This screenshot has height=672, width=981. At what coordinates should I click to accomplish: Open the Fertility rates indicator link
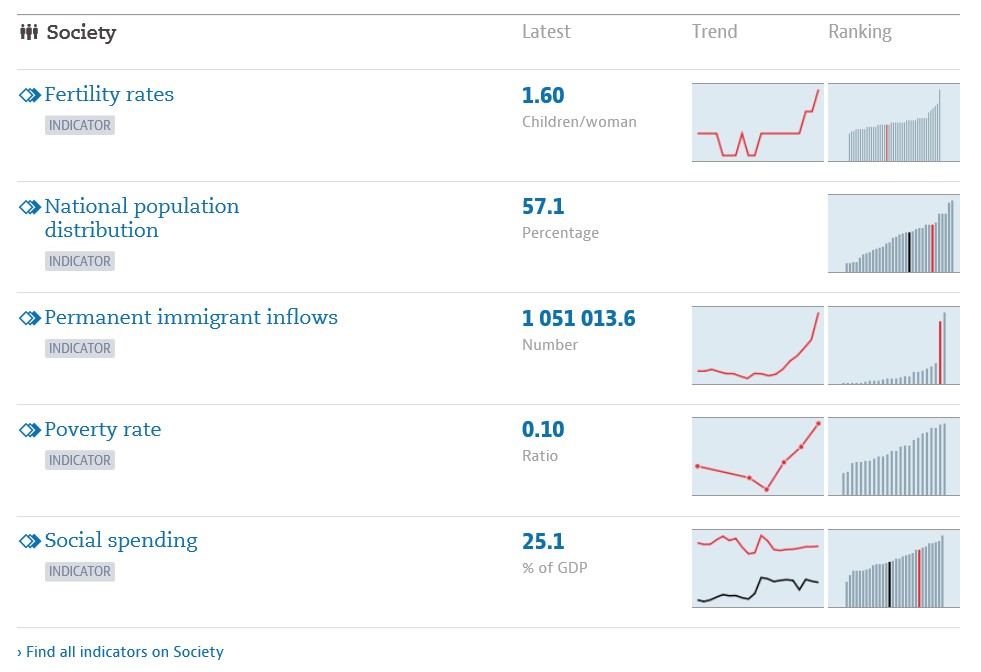[x=109, y=95]
